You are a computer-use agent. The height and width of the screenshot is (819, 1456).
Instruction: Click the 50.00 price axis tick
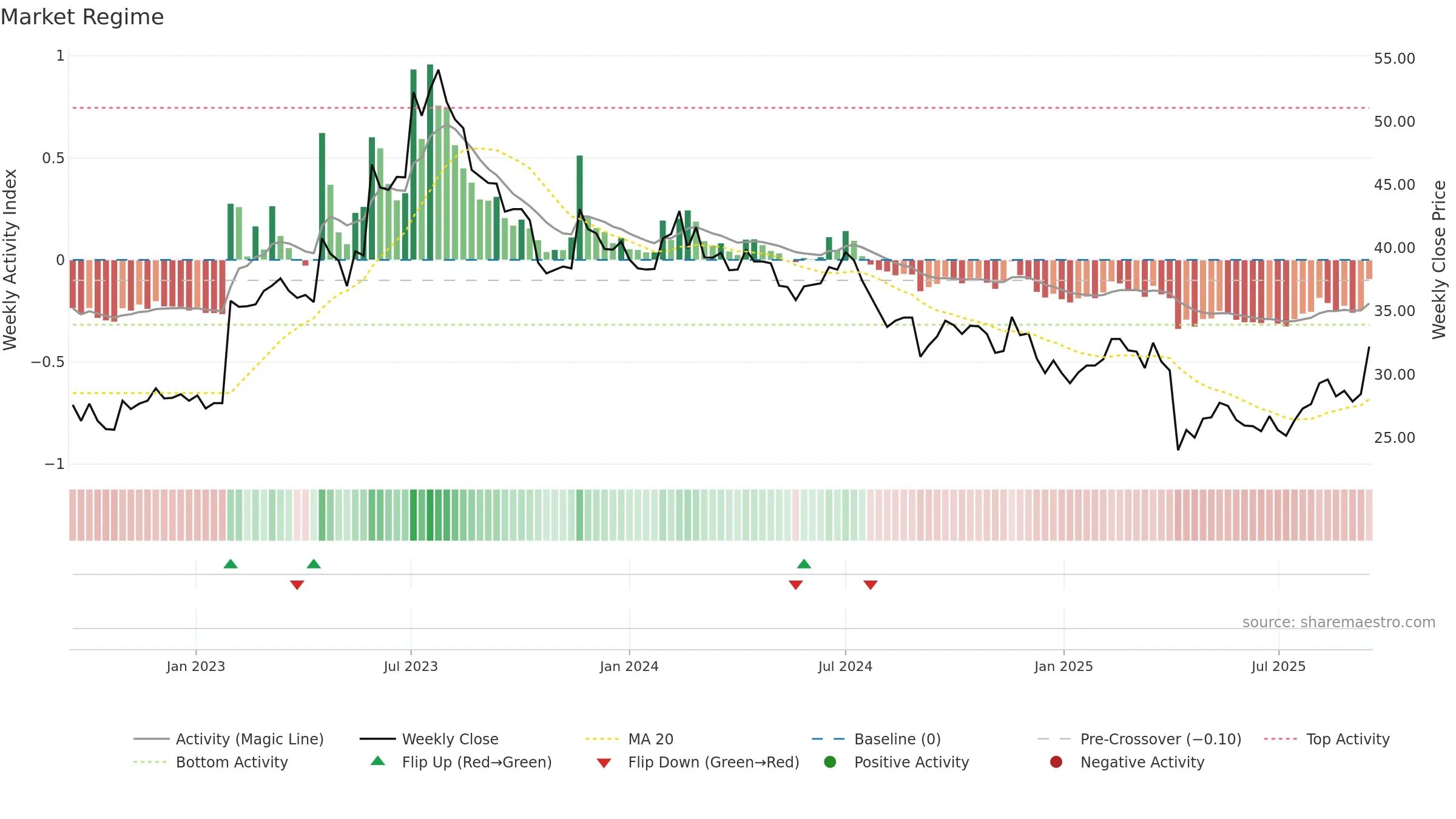1395,122
